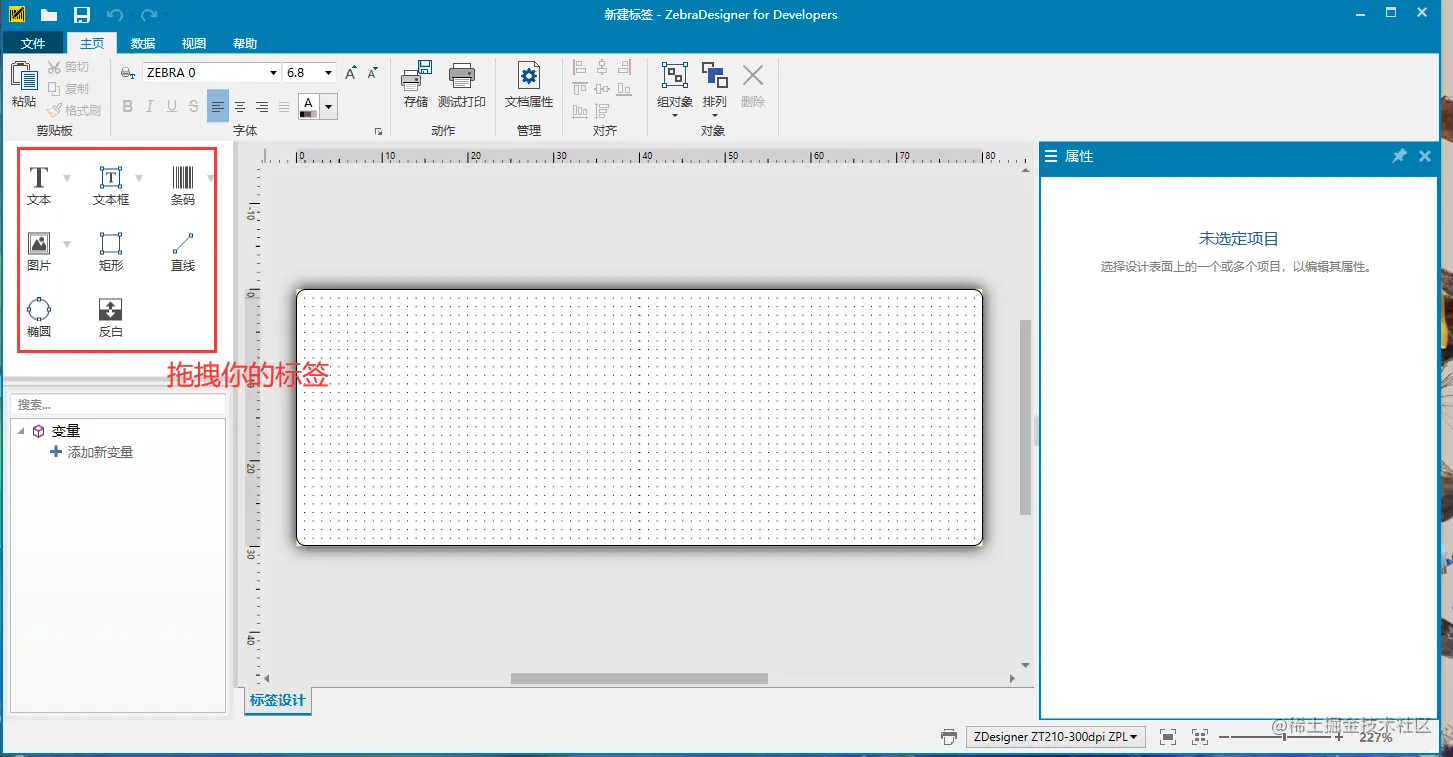The height and width of the screenshot is (757, 1453).
Task: Select the 图片 (Picture) tool
Action: click(39, 252)
